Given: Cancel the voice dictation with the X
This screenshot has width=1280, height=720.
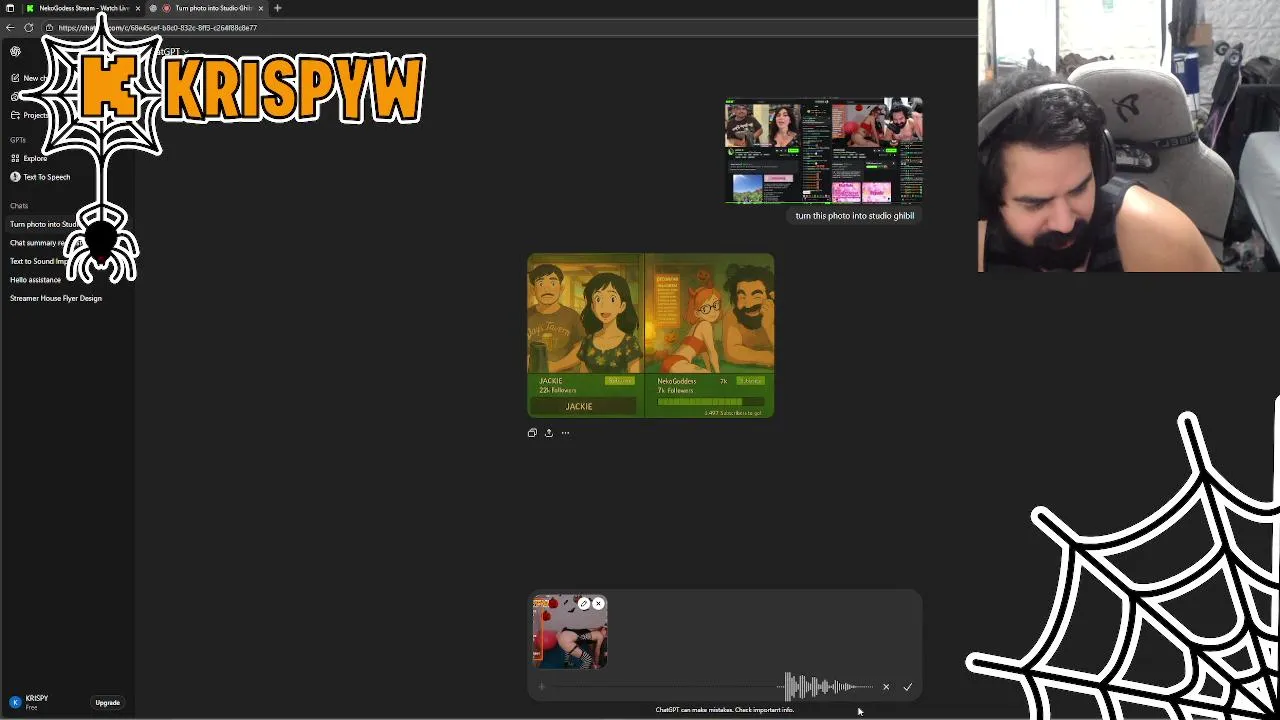Looking at the screenshot, I should [886, 687].
